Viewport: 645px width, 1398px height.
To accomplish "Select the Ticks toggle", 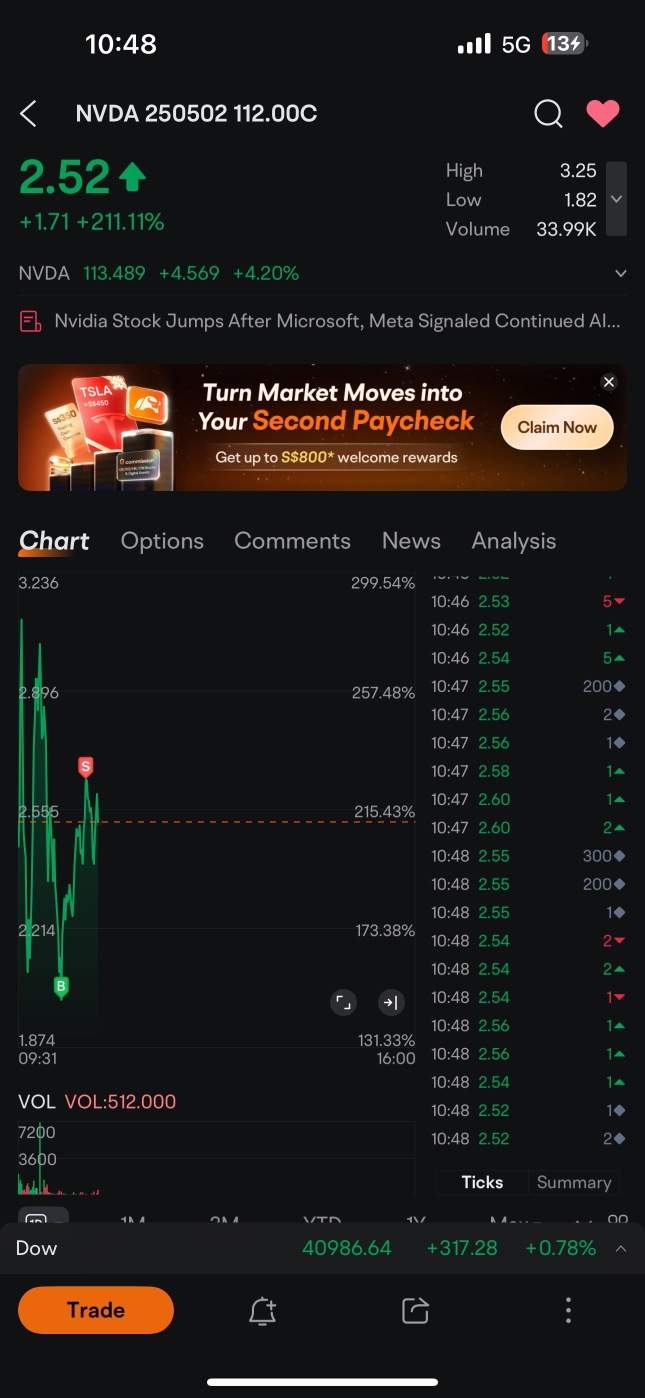I will [482, 1182].
